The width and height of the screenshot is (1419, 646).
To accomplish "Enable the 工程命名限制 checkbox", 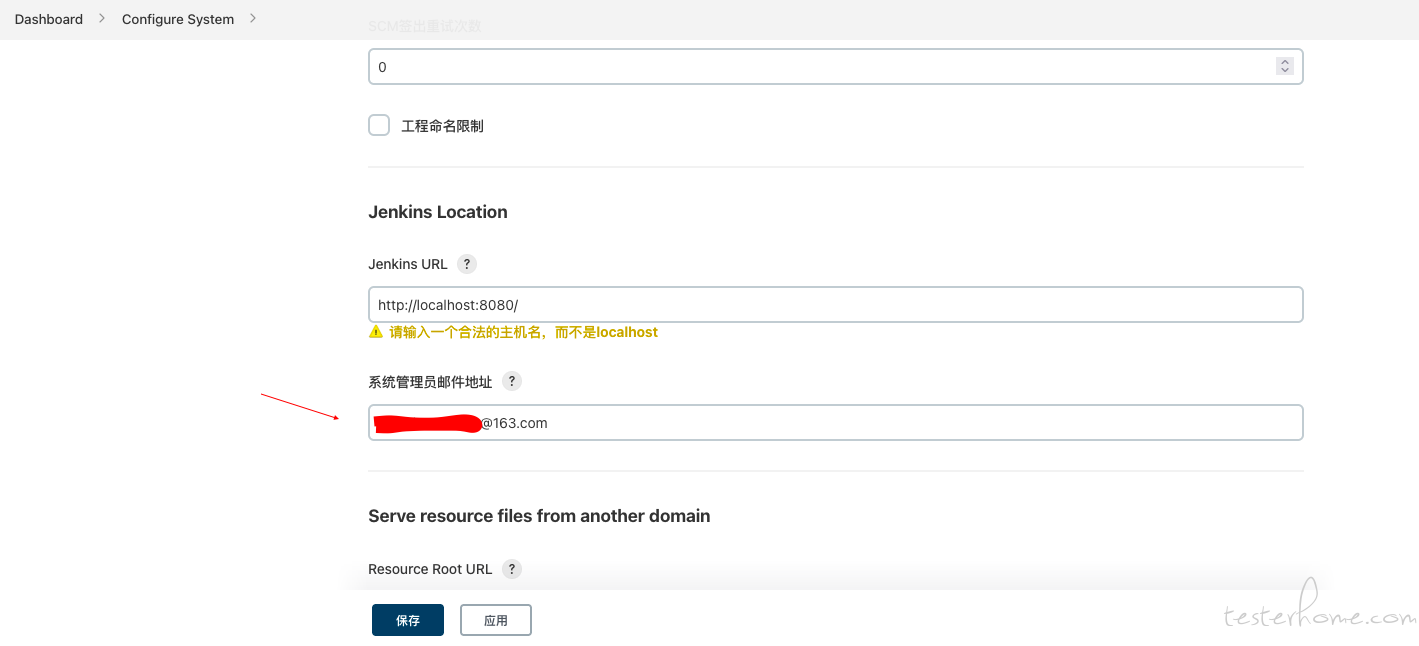I will point(379,125).
